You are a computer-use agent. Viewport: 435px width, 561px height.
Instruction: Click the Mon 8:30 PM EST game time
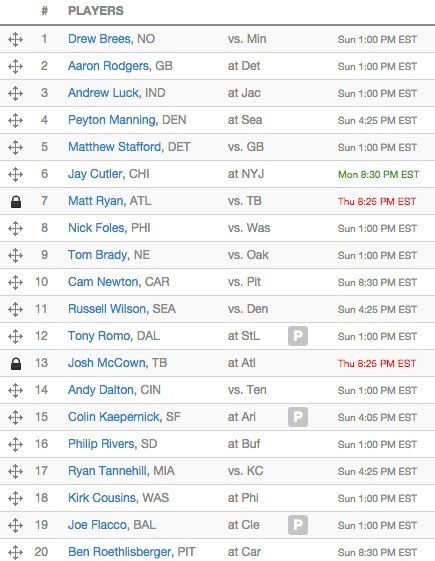click(378, 175)
